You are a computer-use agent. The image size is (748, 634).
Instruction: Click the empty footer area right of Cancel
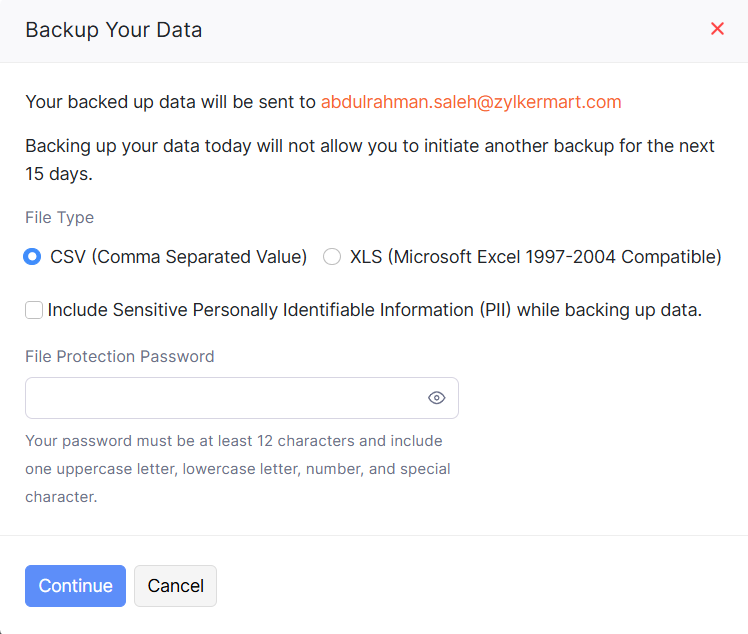coord(480,586)
